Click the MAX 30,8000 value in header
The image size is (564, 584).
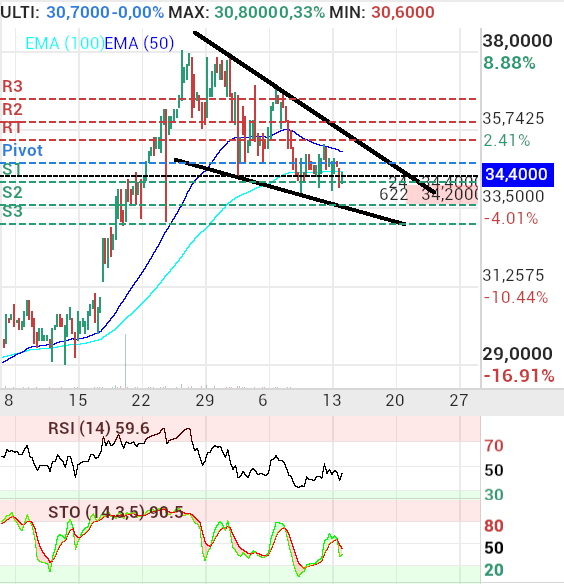click(x=246, y=12)
